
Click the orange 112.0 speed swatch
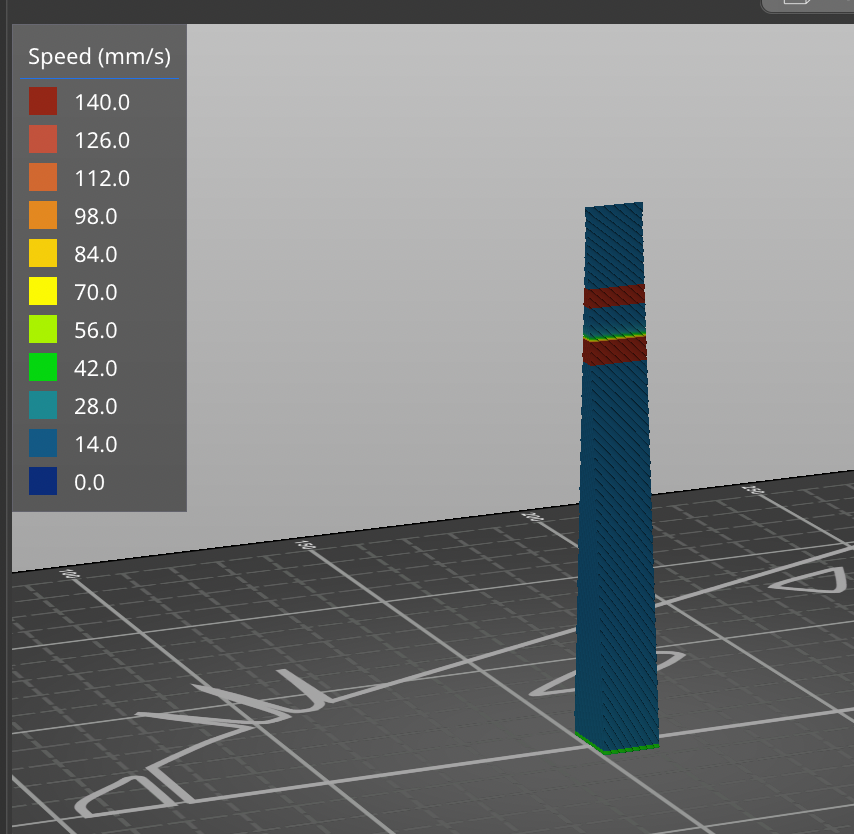pyautogui.click(x=41, y=178)
